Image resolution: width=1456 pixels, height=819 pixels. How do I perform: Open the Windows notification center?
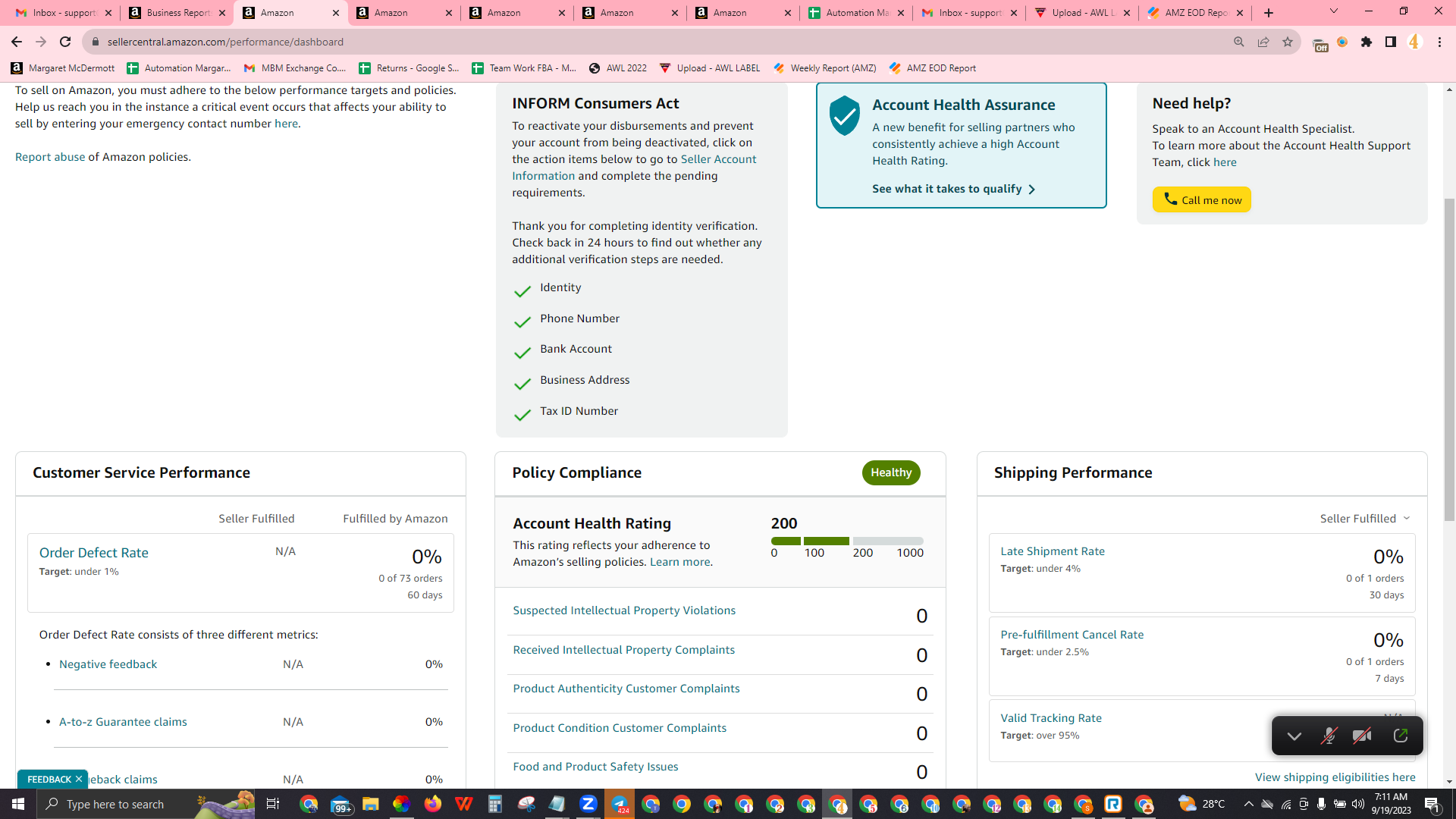tap(1432, 804)
